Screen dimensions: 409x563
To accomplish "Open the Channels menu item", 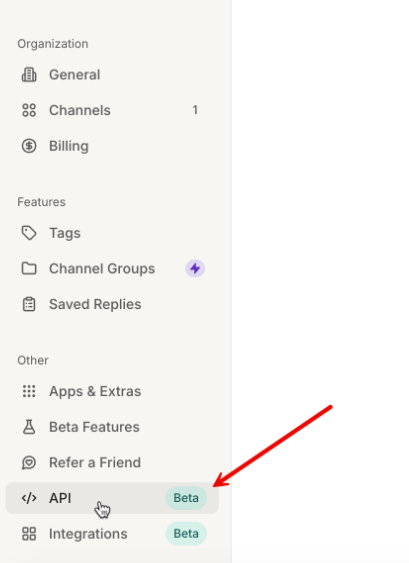I will coord(112,110).
